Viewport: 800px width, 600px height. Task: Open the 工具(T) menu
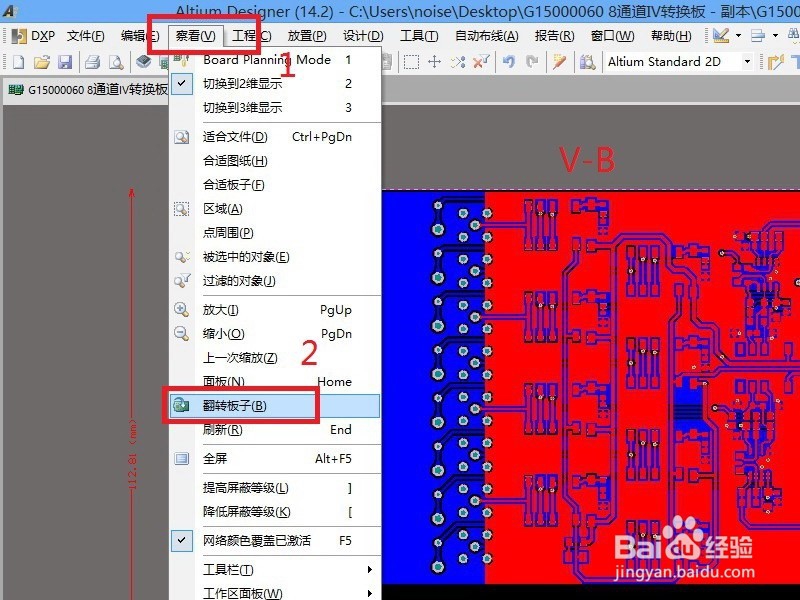(419, 36)
